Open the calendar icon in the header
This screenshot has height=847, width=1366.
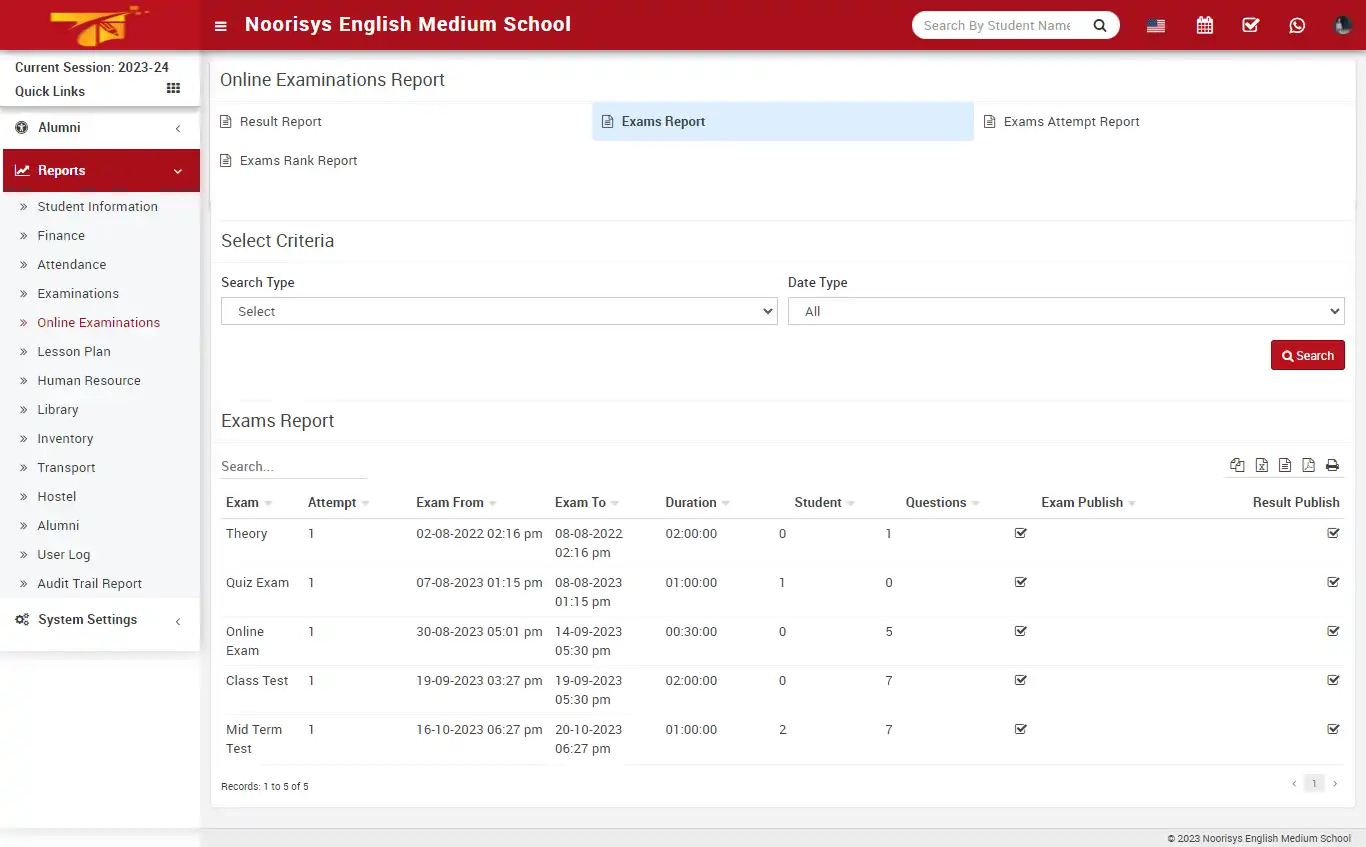1204,24
